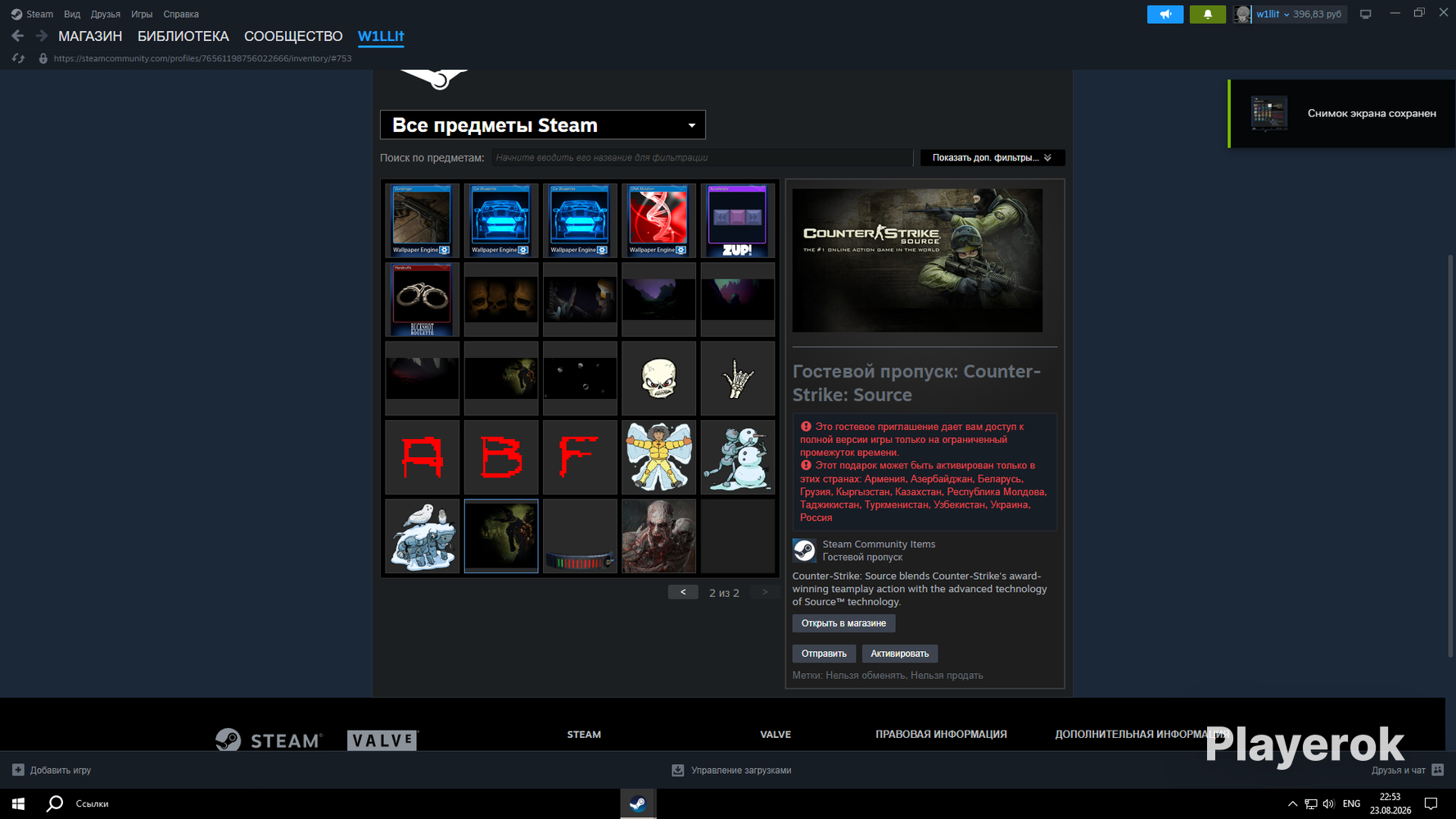
Task: Click the steamcommunity.com inventory URL
Action: coord(202,58)
